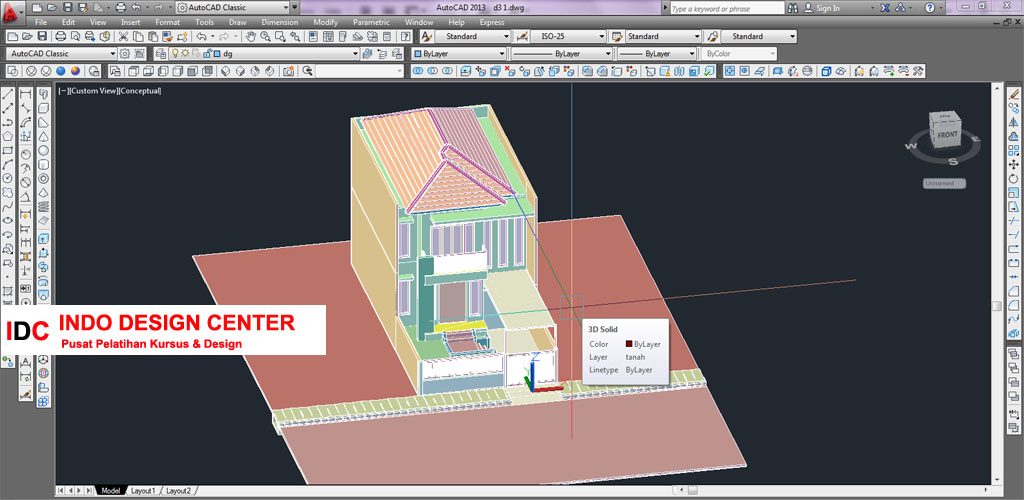Switch to the Layout1 tab
This screenshot has width=1024, height=500.
(x=143, y=490)
